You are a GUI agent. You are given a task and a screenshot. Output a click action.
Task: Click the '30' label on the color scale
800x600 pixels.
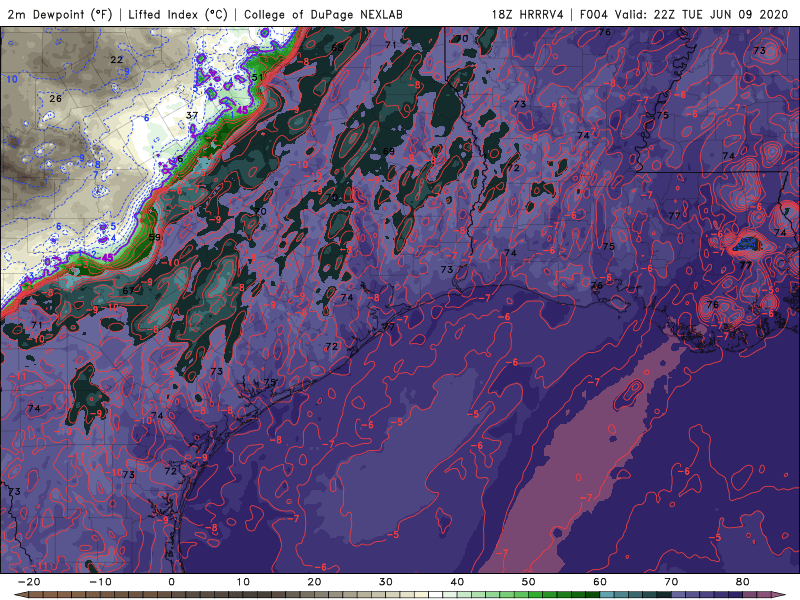(386, 582)
